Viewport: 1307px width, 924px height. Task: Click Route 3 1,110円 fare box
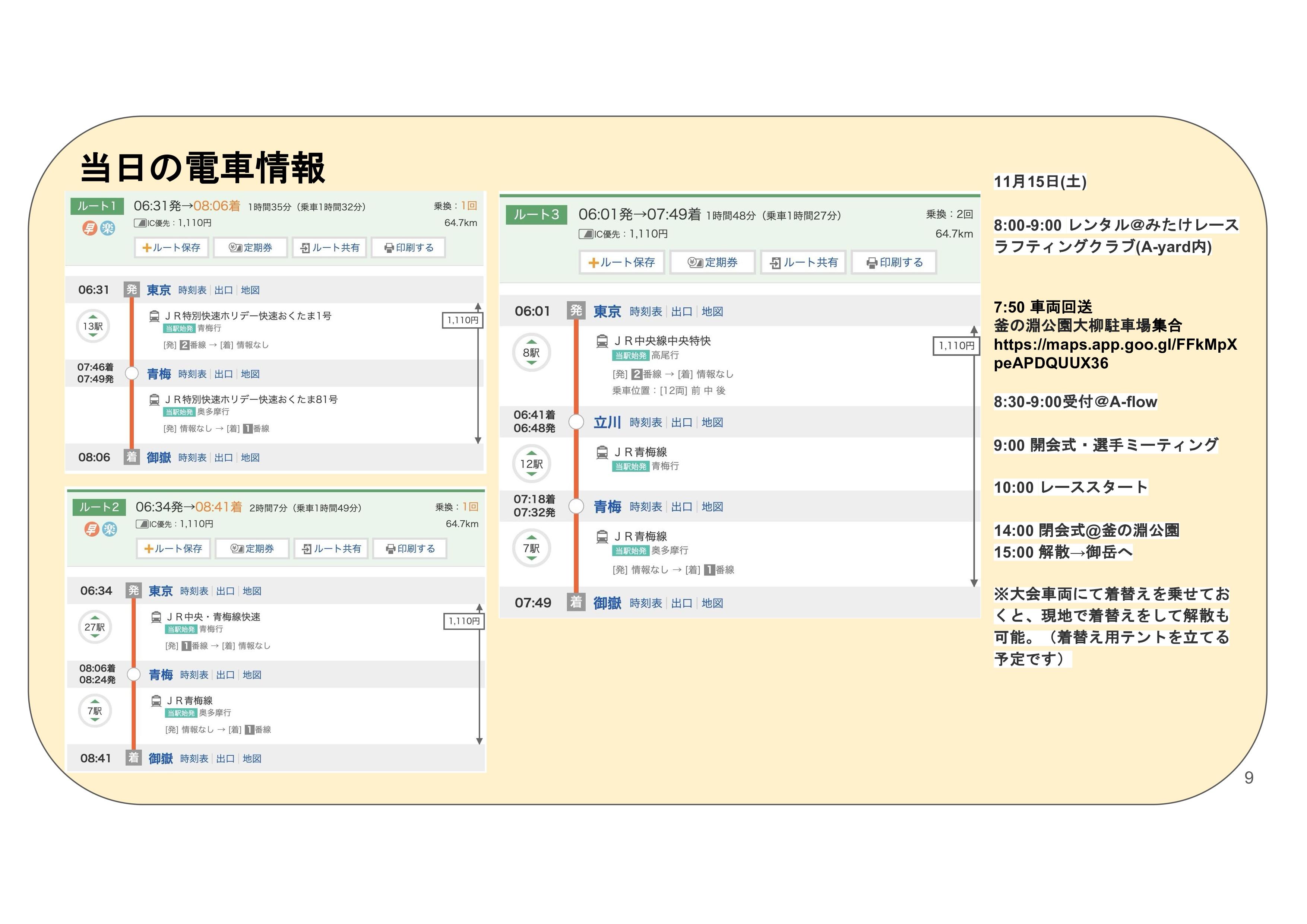coord(956,345)
